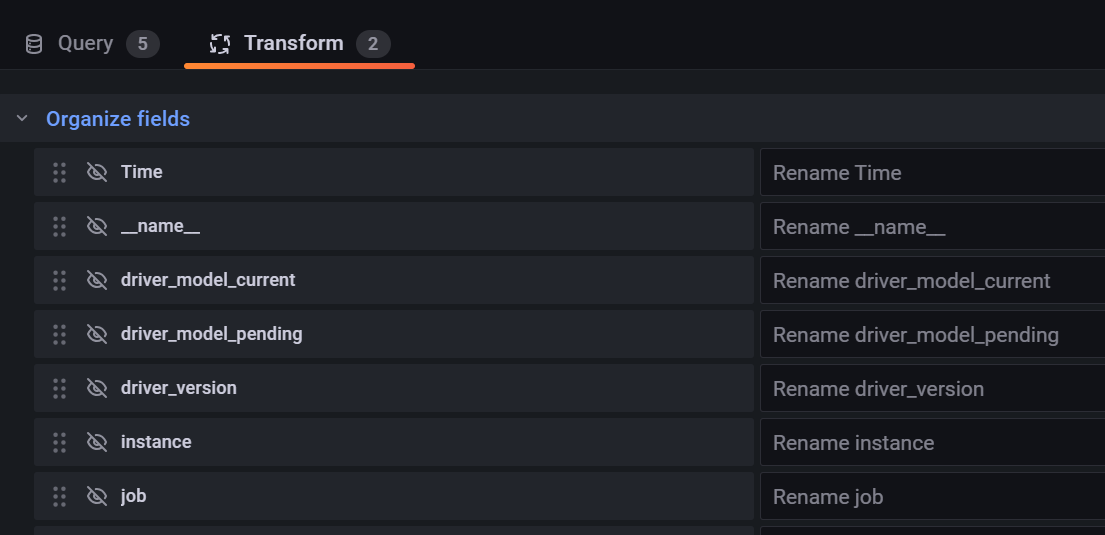This screenshot has height=535, width=1105.
Task: Toggle visibility of the Time field
Action: click(97, 172)
